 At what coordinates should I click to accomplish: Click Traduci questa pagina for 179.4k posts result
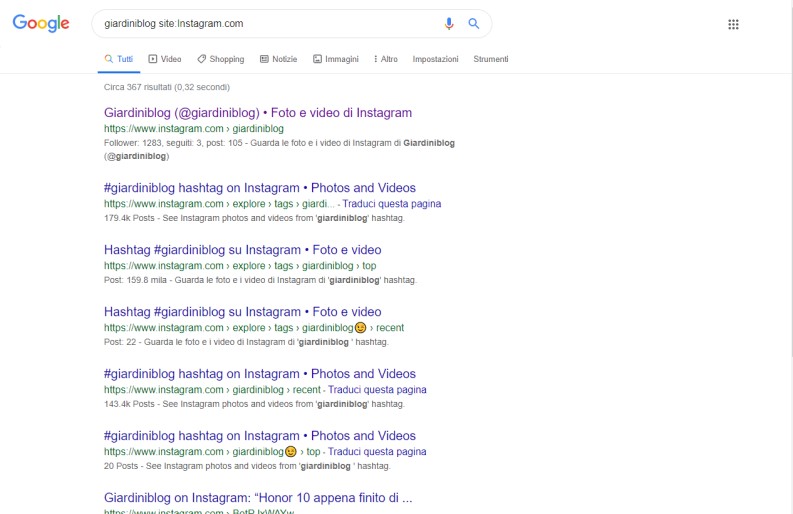391,203
